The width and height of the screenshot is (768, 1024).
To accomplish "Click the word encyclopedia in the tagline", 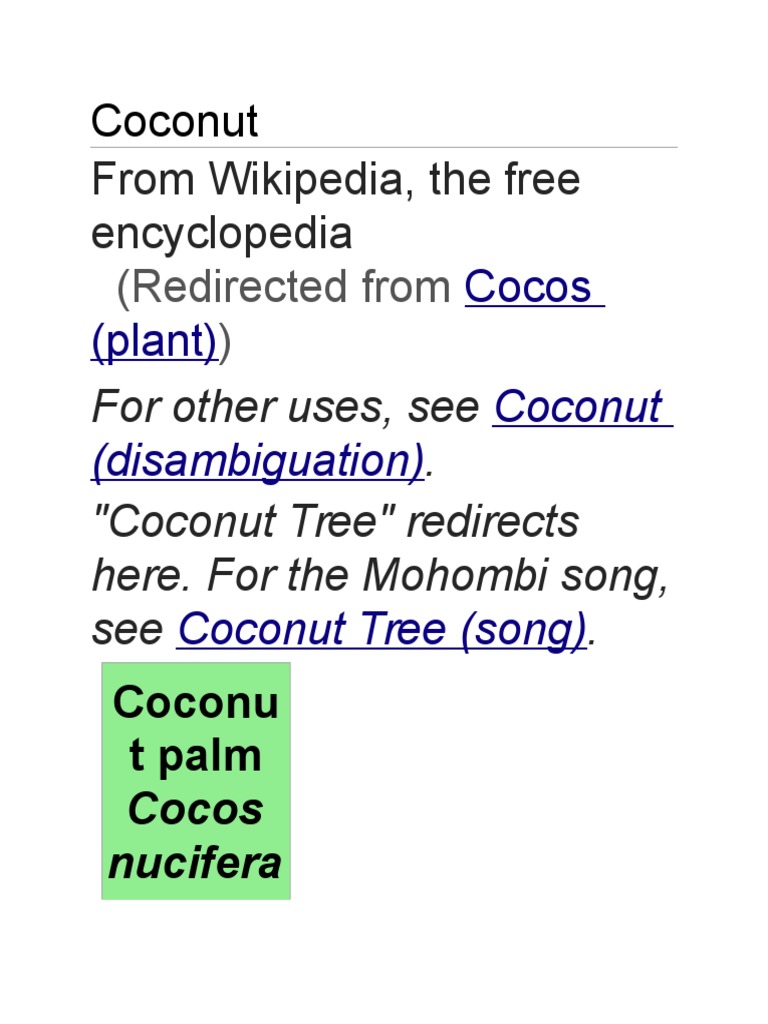I will [x=222, y=234].
